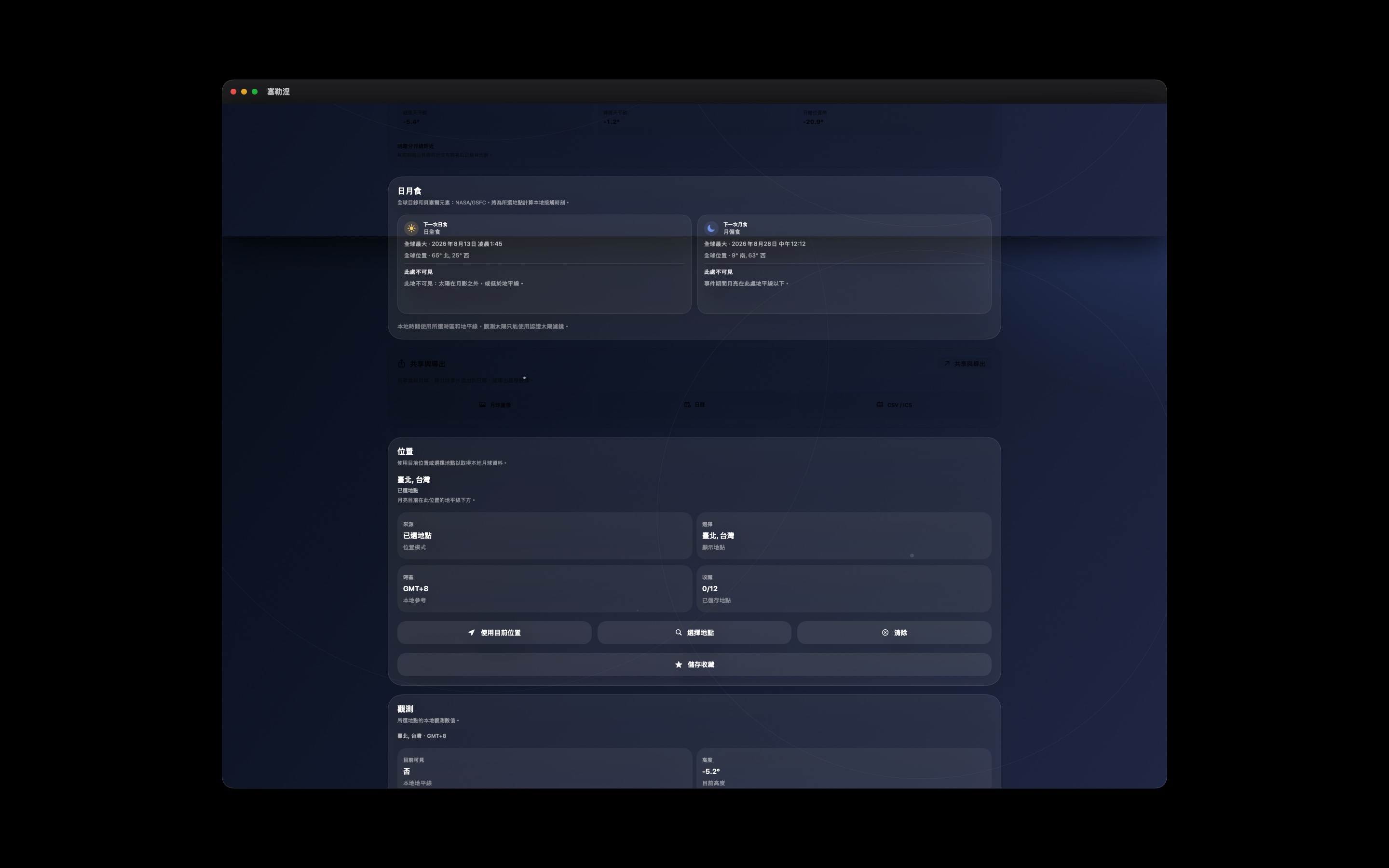Click the 塞勒涅 window title
The height and width of the screenshot is (868, 1389).
point(278,92)
